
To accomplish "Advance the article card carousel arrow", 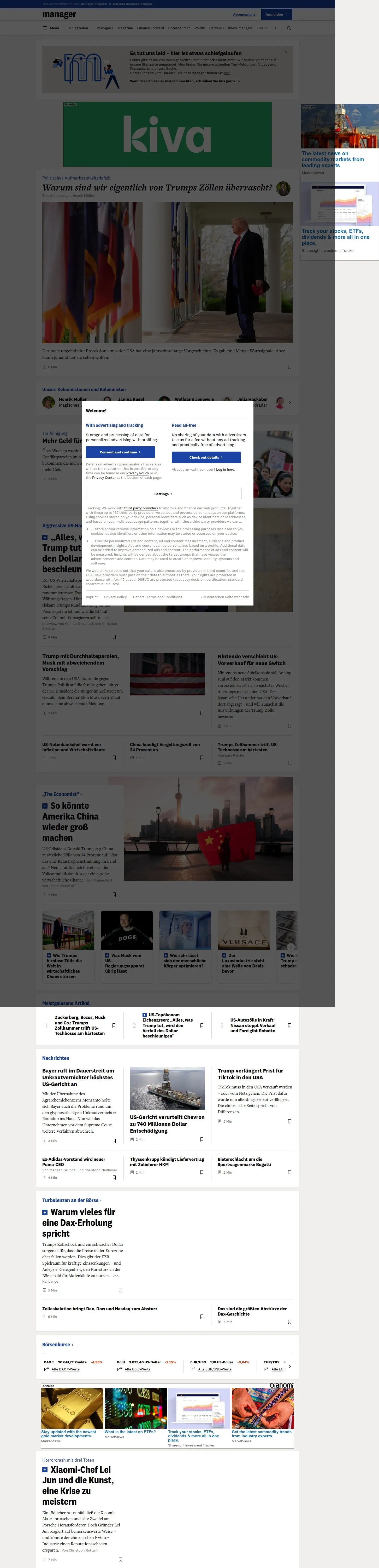I will [x=290, y=947].
